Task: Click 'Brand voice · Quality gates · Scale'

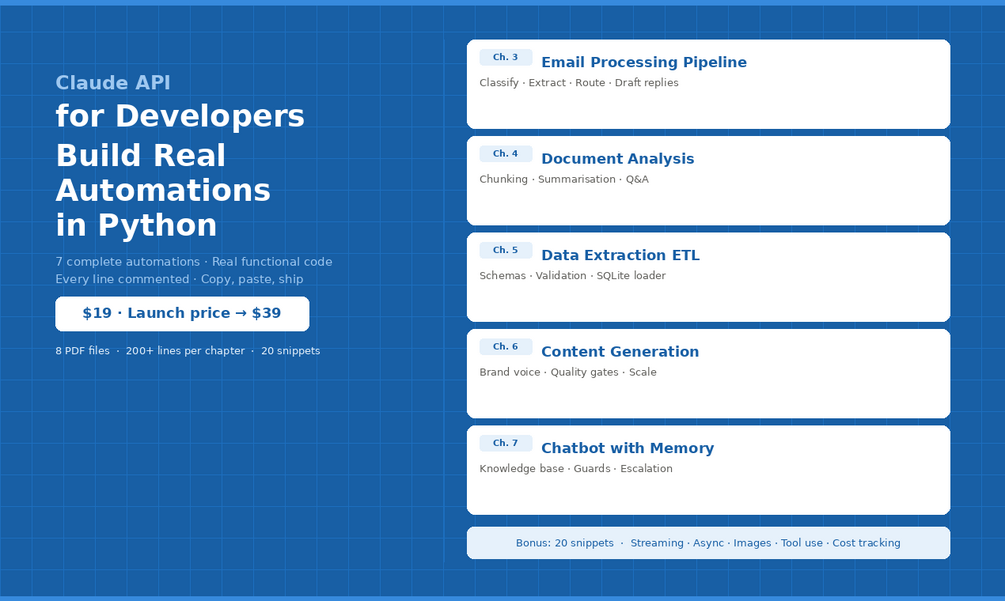Action: coord(568,372)
